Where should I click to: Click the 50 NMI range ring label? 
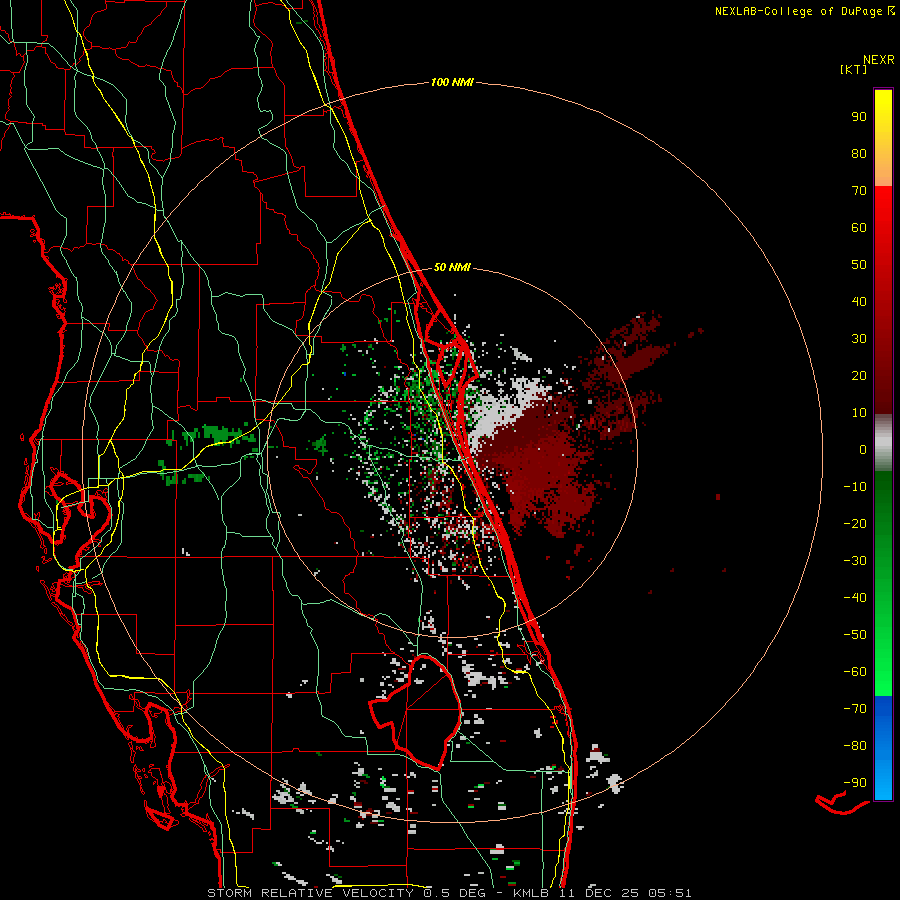452,267
